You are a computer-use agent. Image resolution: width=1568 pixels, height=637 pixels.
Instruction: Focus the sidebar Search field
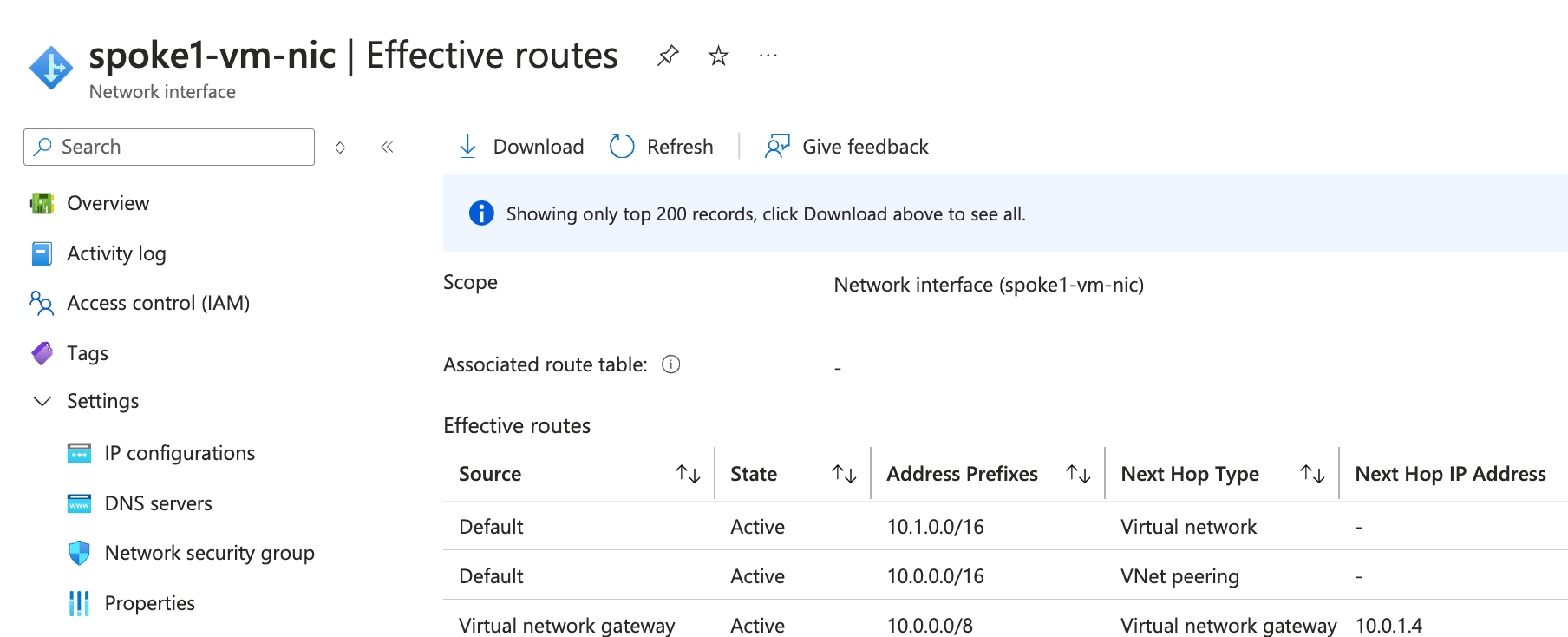[169, 148]
